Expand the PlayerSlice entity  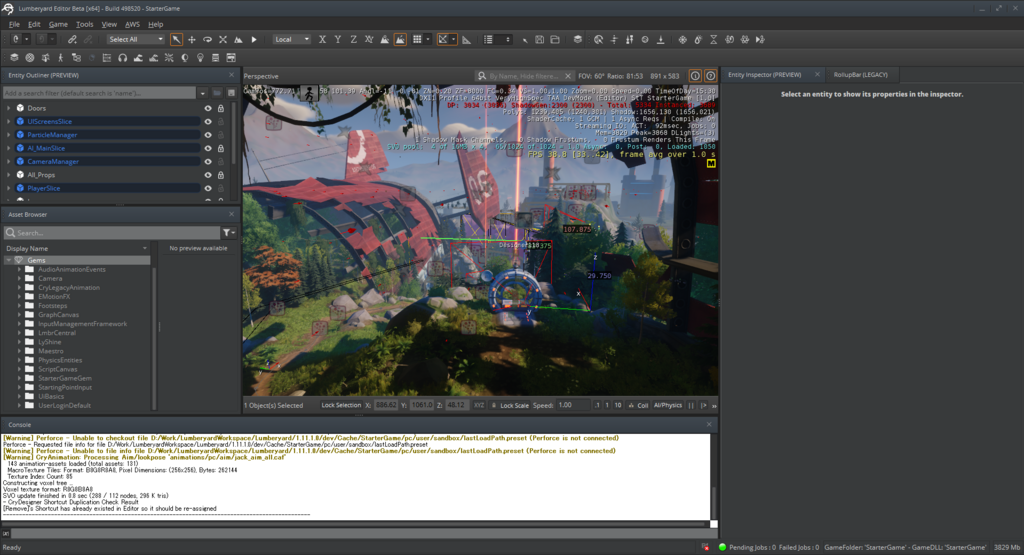8,188
